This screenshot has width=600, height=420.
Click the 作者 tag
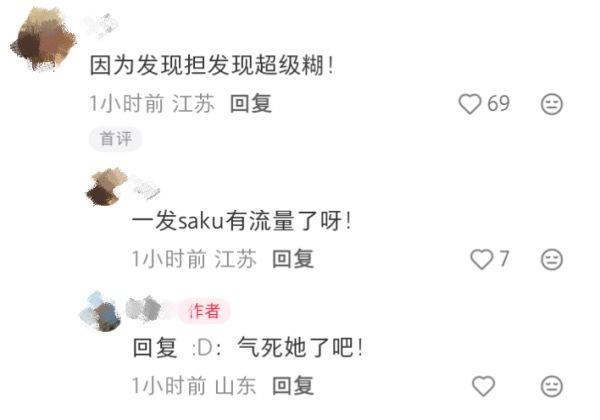pos(205,311)
